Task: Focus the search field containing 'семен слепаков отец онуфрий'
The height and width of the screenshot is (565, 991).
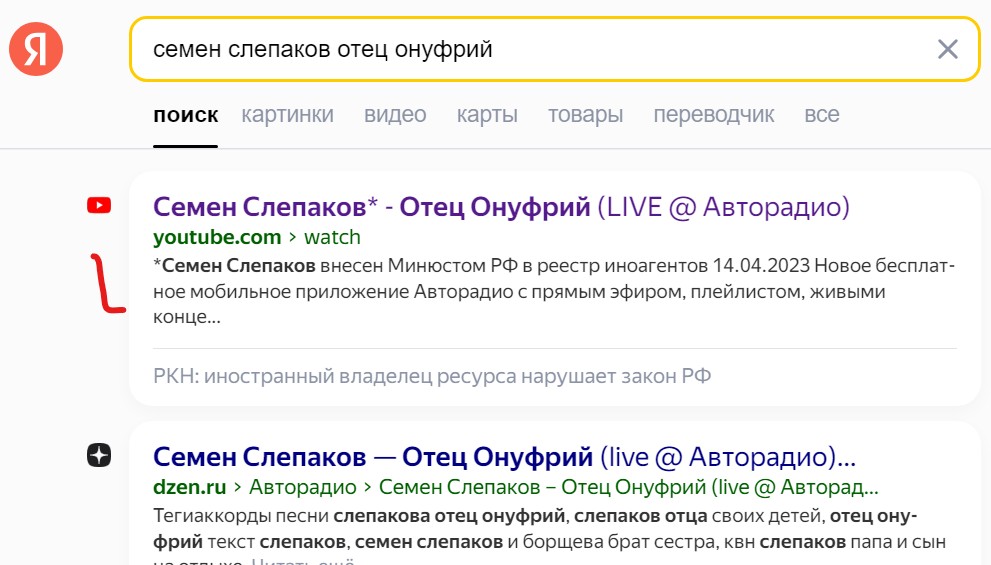Action: click(555, 49)
